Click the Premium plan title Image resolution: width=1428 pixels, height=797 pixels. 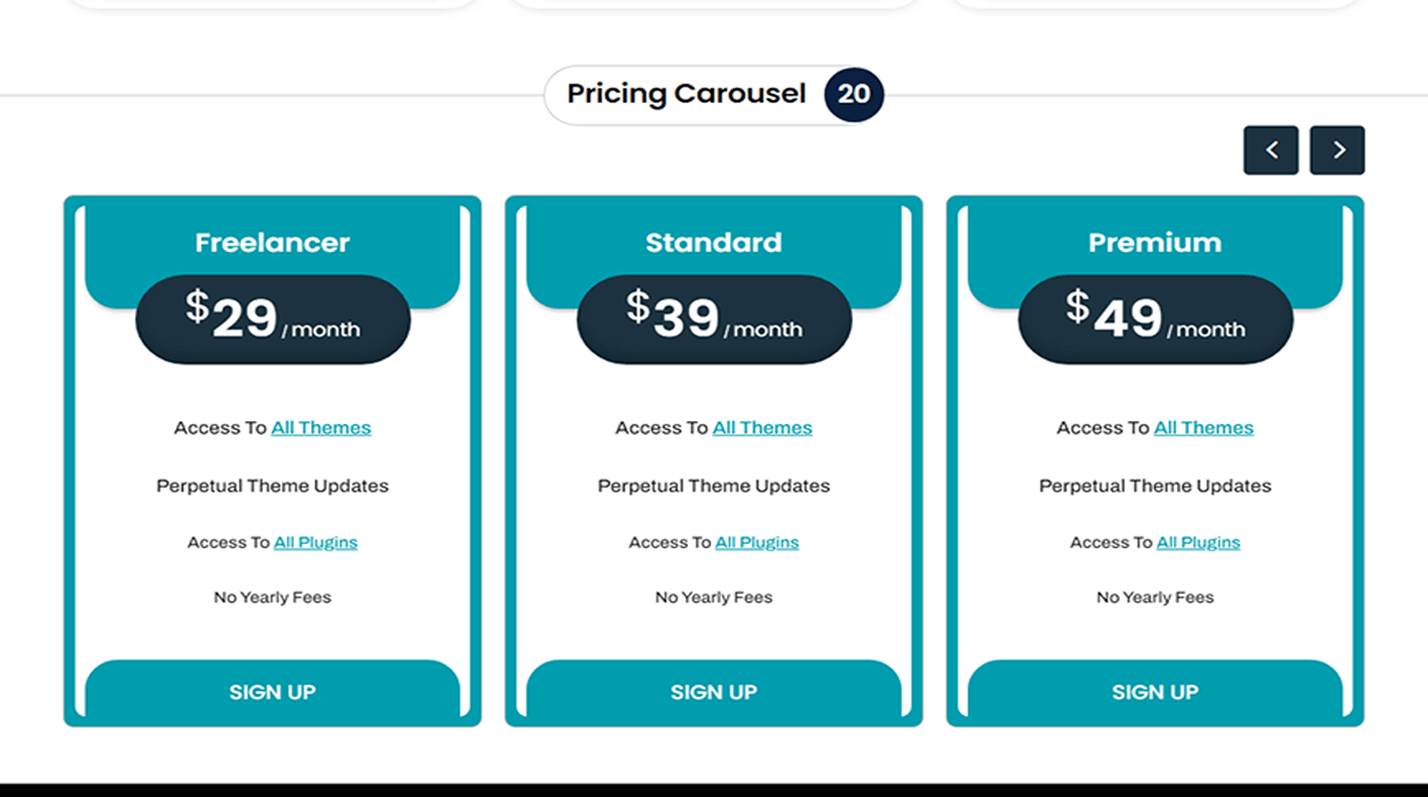click(1155, 243)
